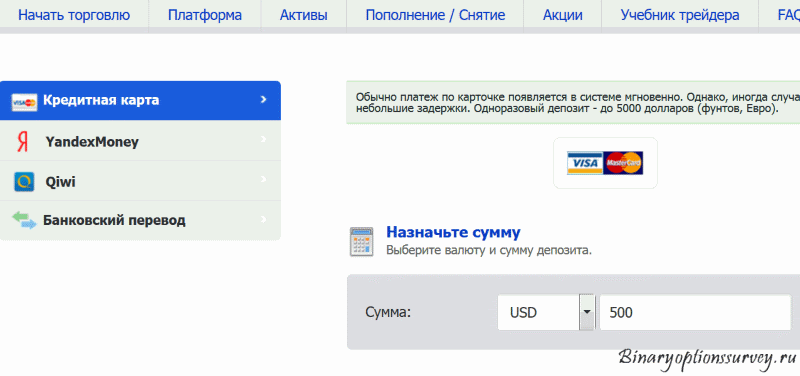Open the Начать торговлю menu item
This screenshot has width=800, height=376.
tap(74, 15)
